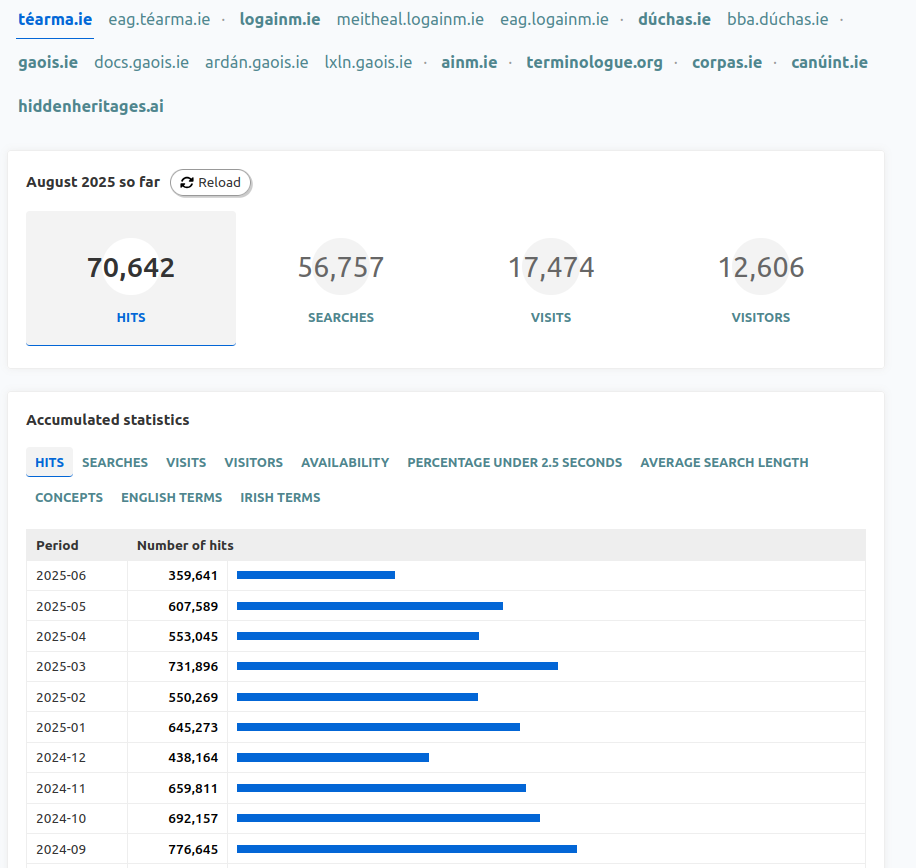Viewport: 916px width, 868px height.
Task: Switch to the CONCEPTS tab
Action: coord(69,497)
